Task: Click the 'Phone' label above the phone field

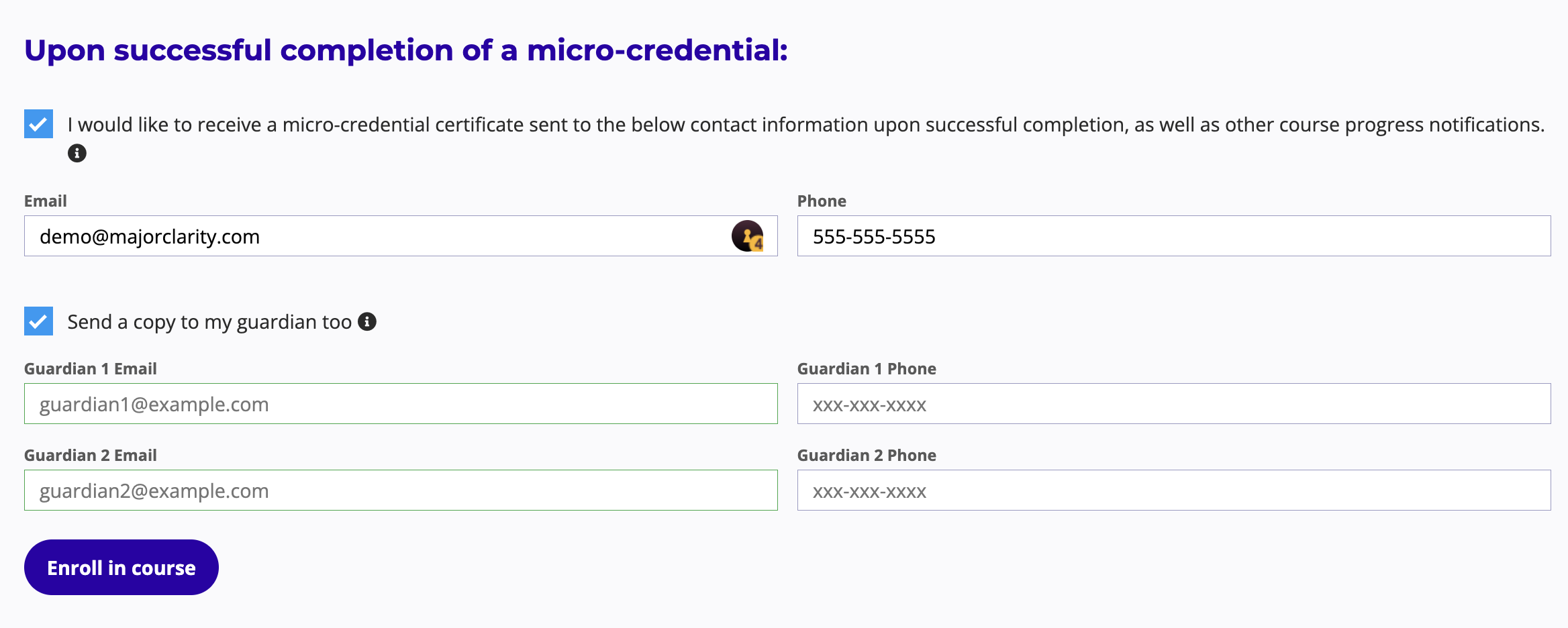Action: click(822, 201)
